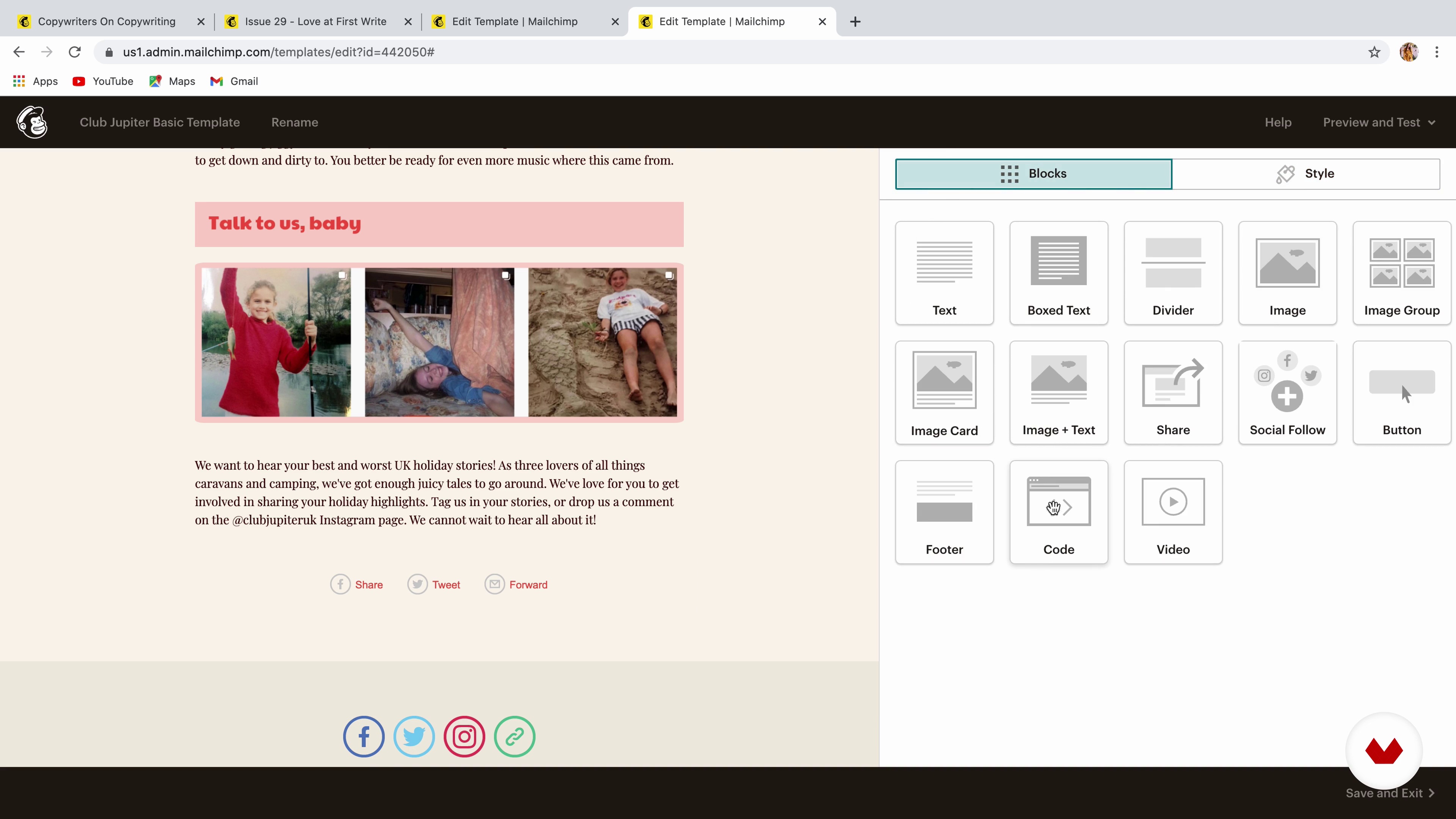Click the Twitter icon in the footer

click(414, 736)
